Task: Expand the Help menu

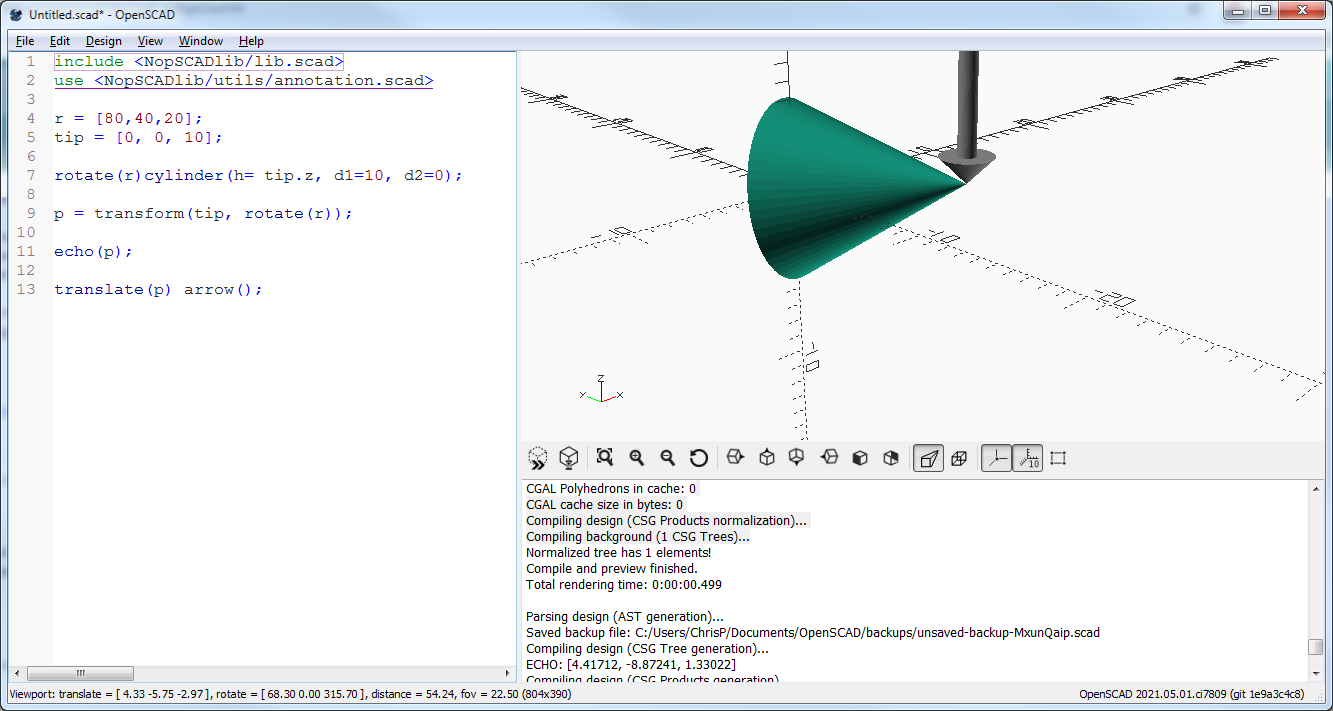Action: (251, 41)
